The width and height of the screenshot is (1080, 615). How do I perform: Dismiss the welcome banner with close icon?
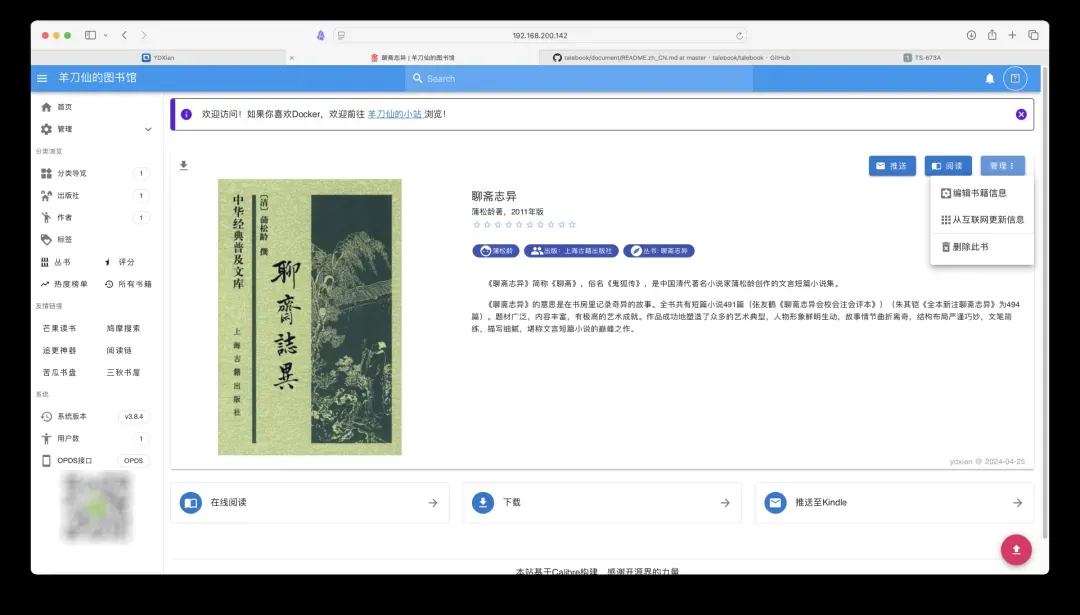coord(1021,114)
